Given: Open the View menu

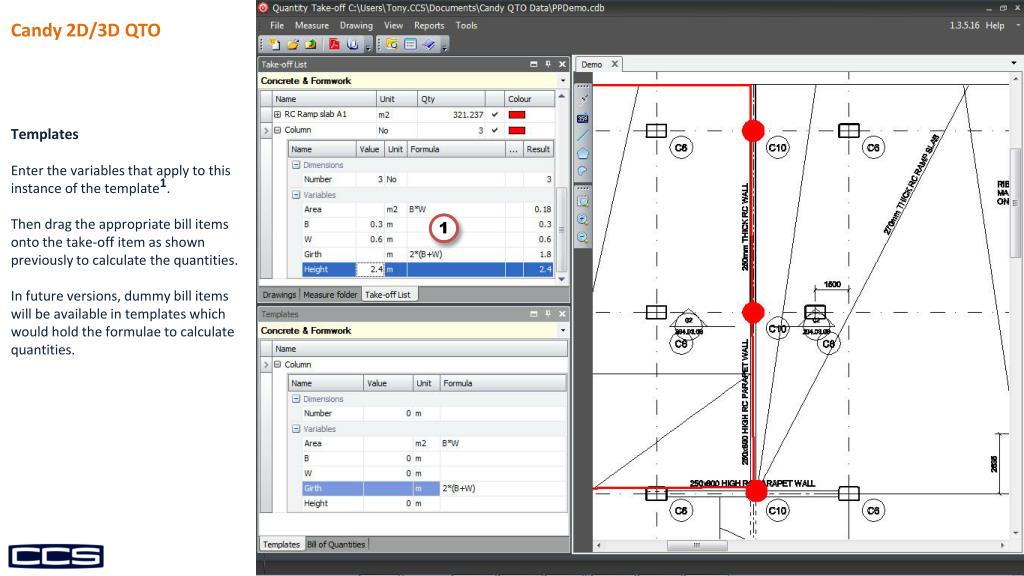Looking at the screenshot, I should (393, 25).
